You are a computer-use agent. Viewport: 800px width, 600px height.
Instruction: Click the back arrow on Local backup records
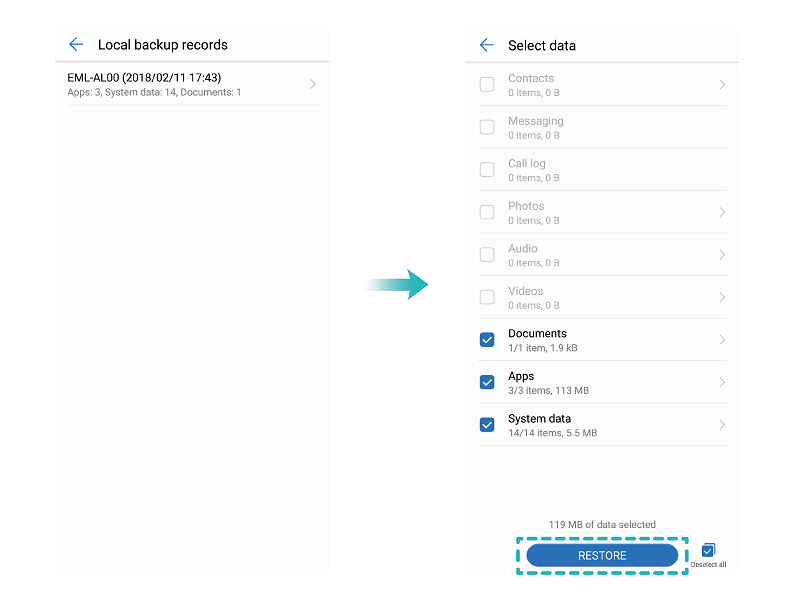pyautogui.click(x=76, y=44)
